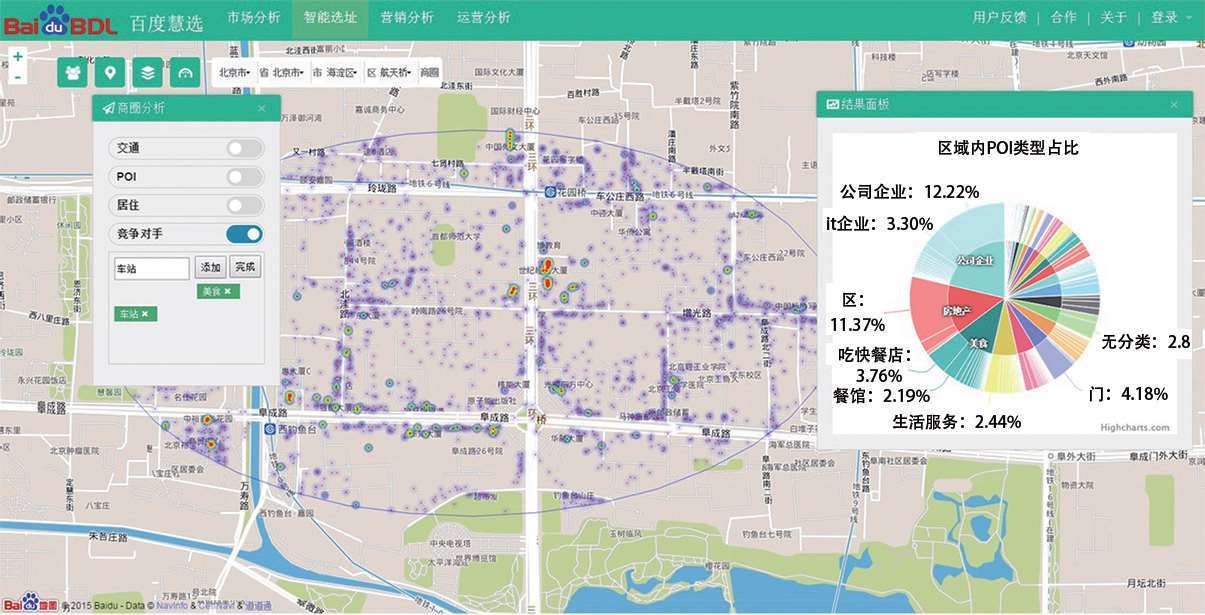The image size is (1205, 615).
Task: Click the 完成 button
Action: [x=244, y=268]
